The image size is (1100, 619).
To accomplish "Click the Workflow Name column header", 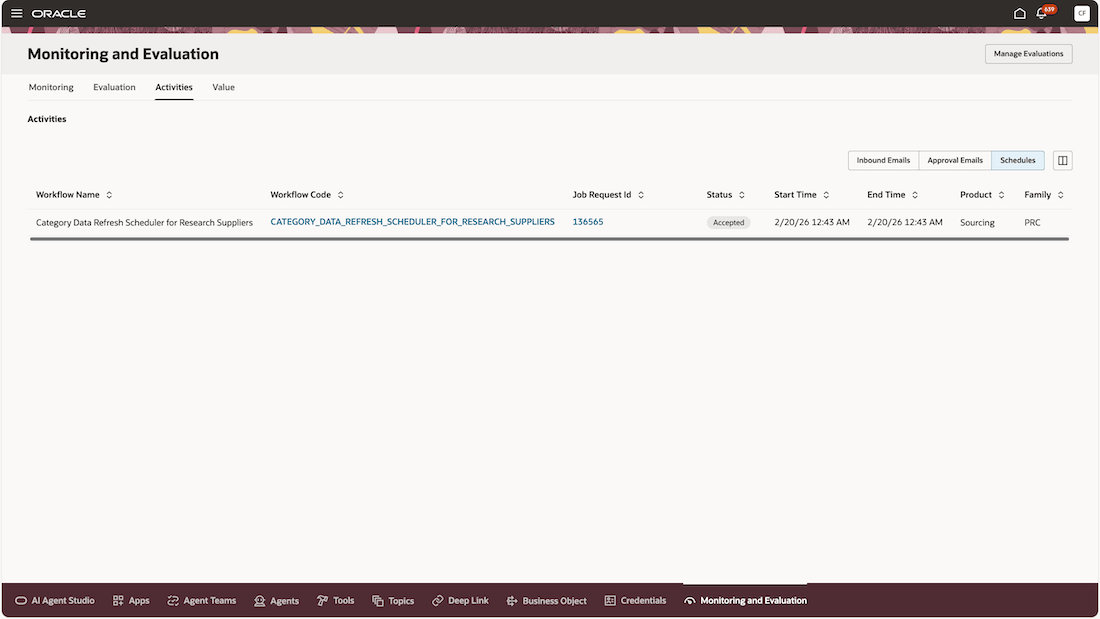I will tap(68, 195).
